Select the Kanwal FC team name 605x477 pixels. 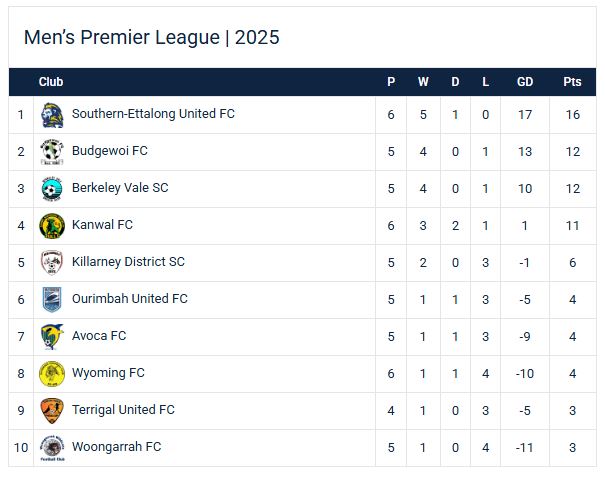pyautogui.click(x=102, y=225)
